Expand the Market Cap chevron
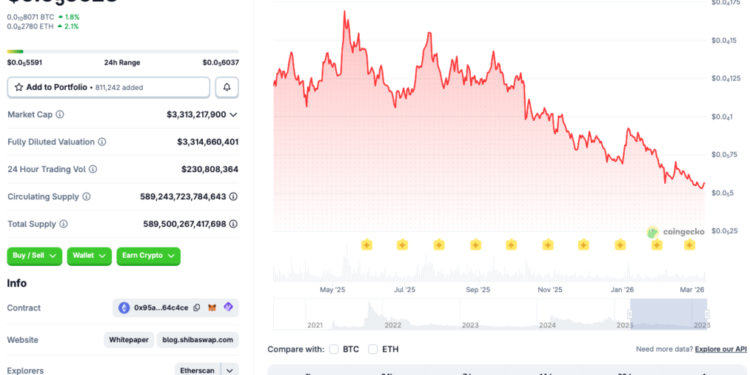This screenshot has height=375, width=750. point(233,115)
